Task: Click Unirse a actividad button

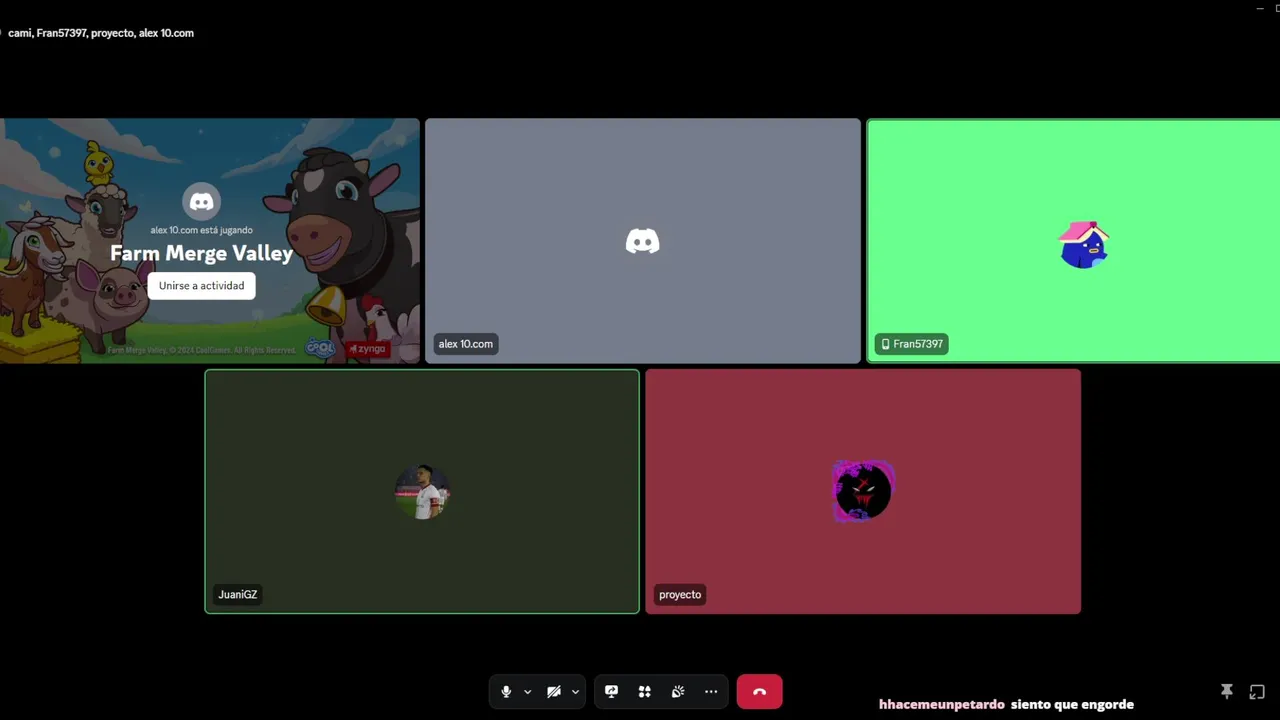Action: [x=201, y=286]
